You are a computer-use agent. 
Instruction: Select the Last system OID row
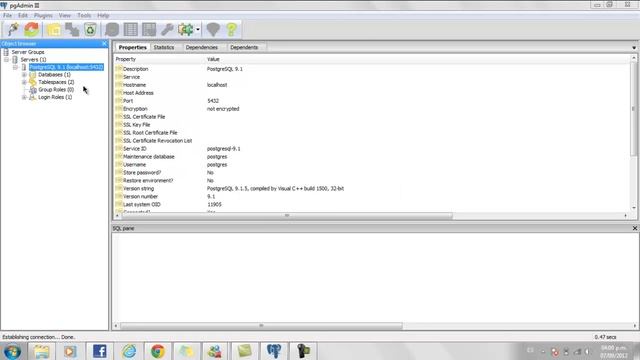(x=372, y=204)
